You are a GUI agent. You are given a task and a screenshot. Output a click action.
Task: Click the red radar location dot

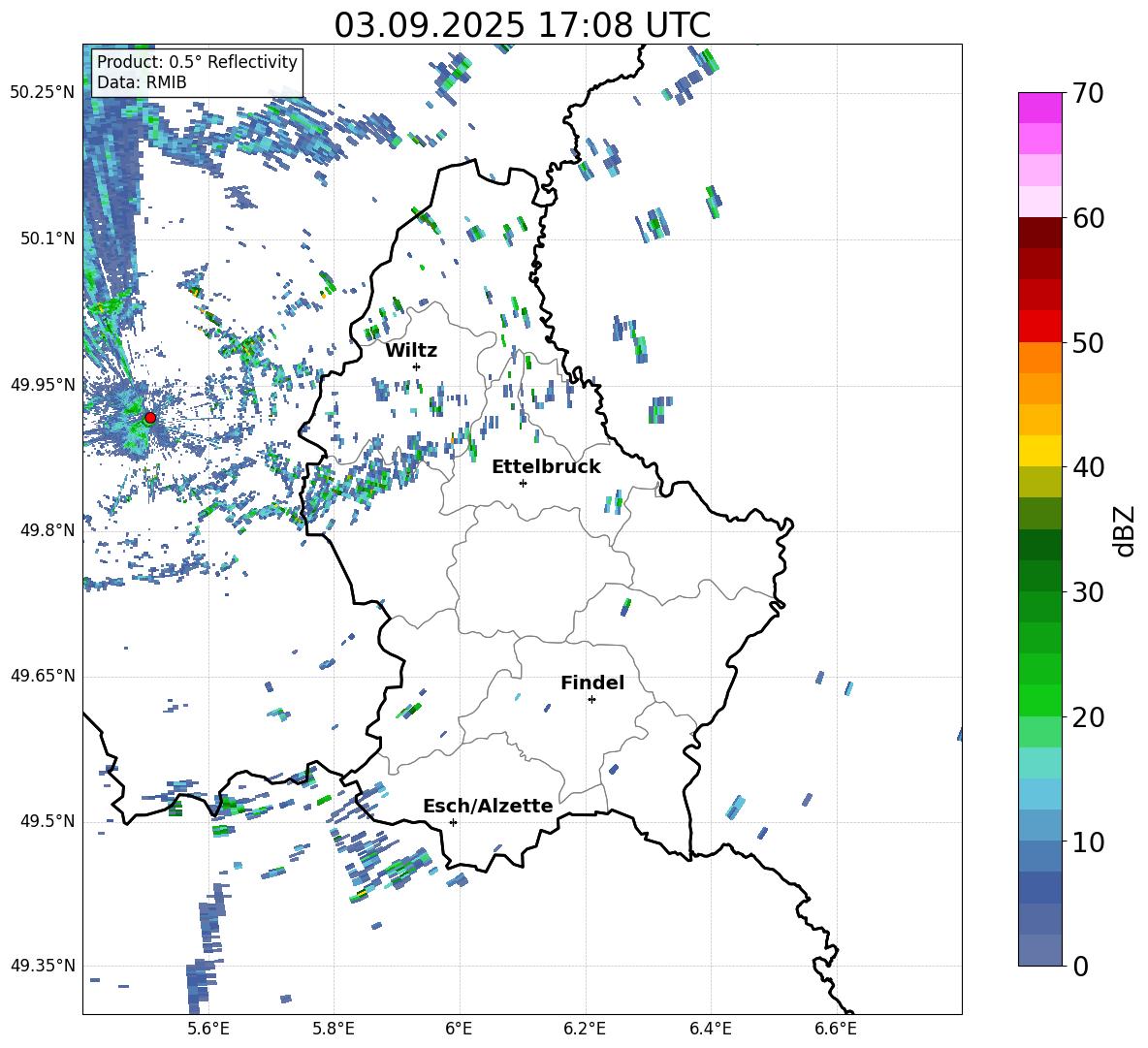click(x=150, y=418)
